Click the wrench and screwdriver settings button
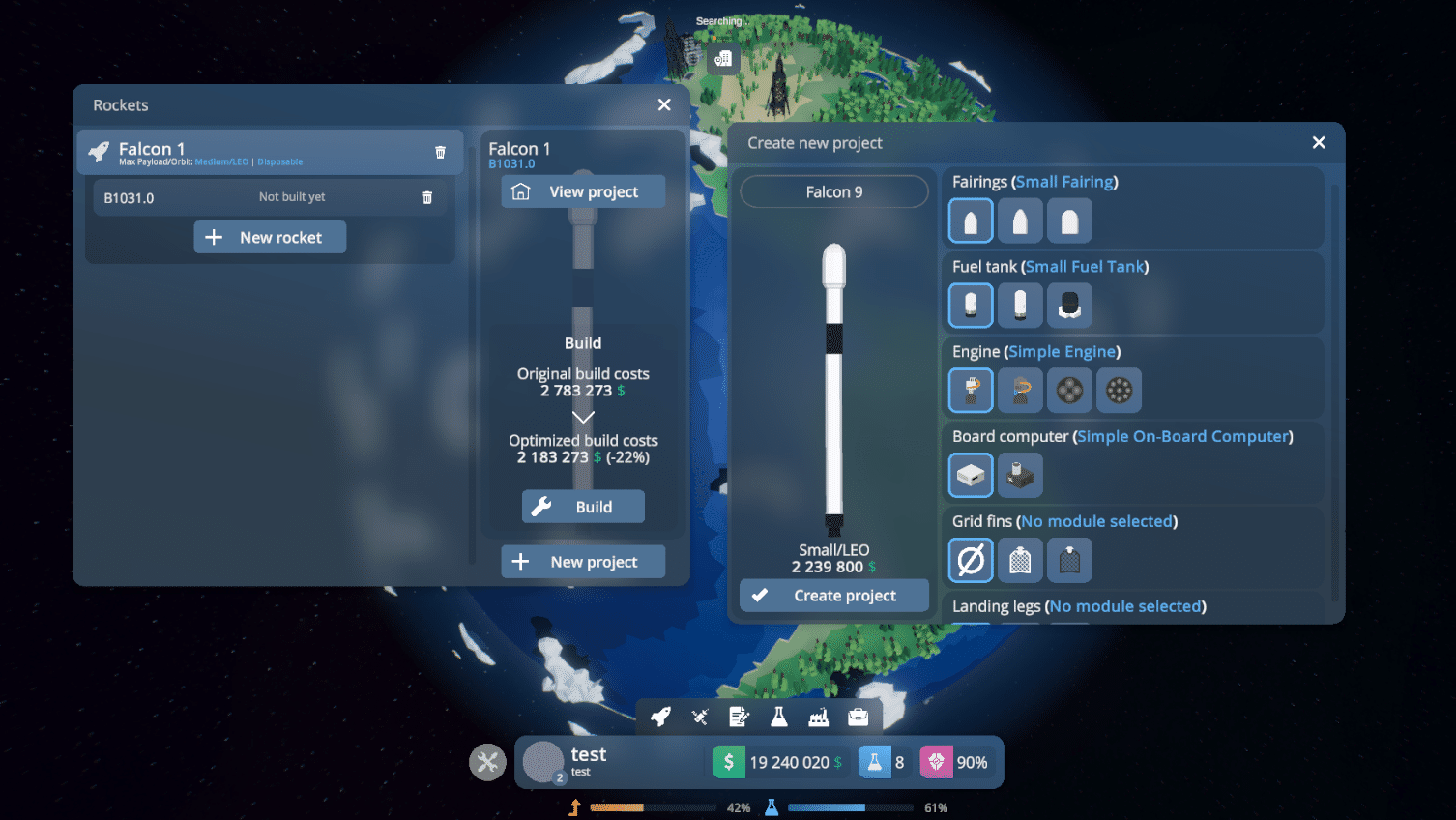Screen dimensions: 1456x820 487,762
